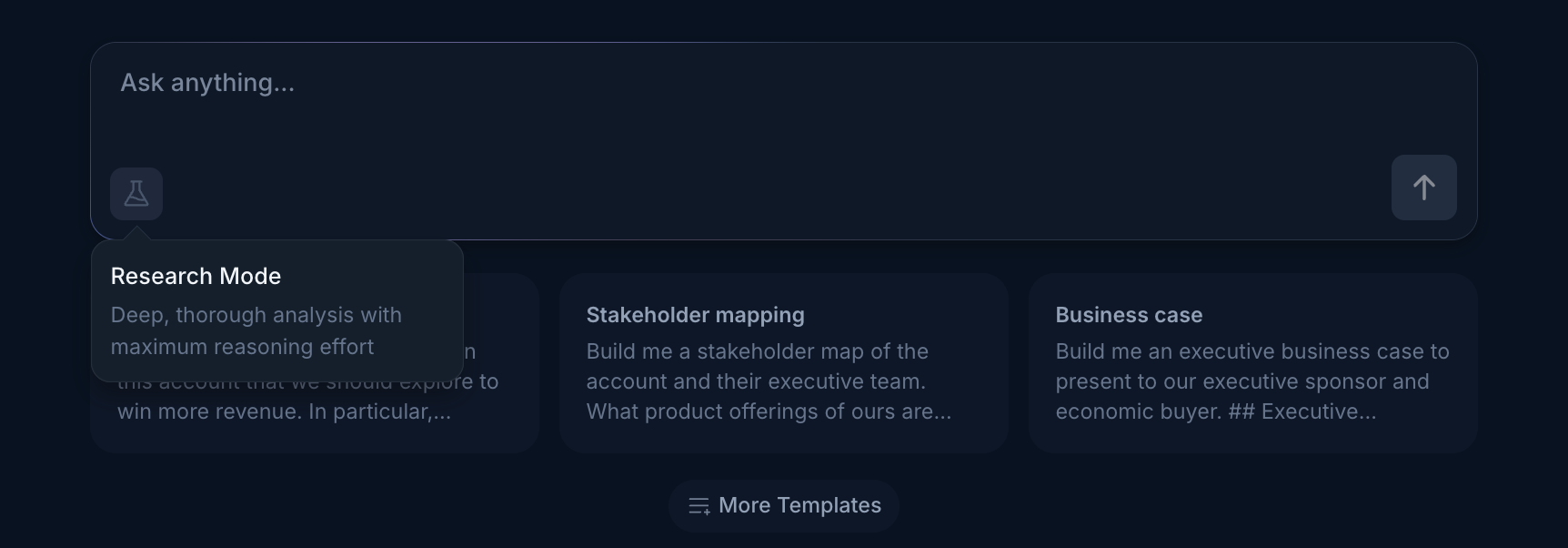Click the More Templates button
This screenshot has height=548, width=1568.
pos(783,505)
